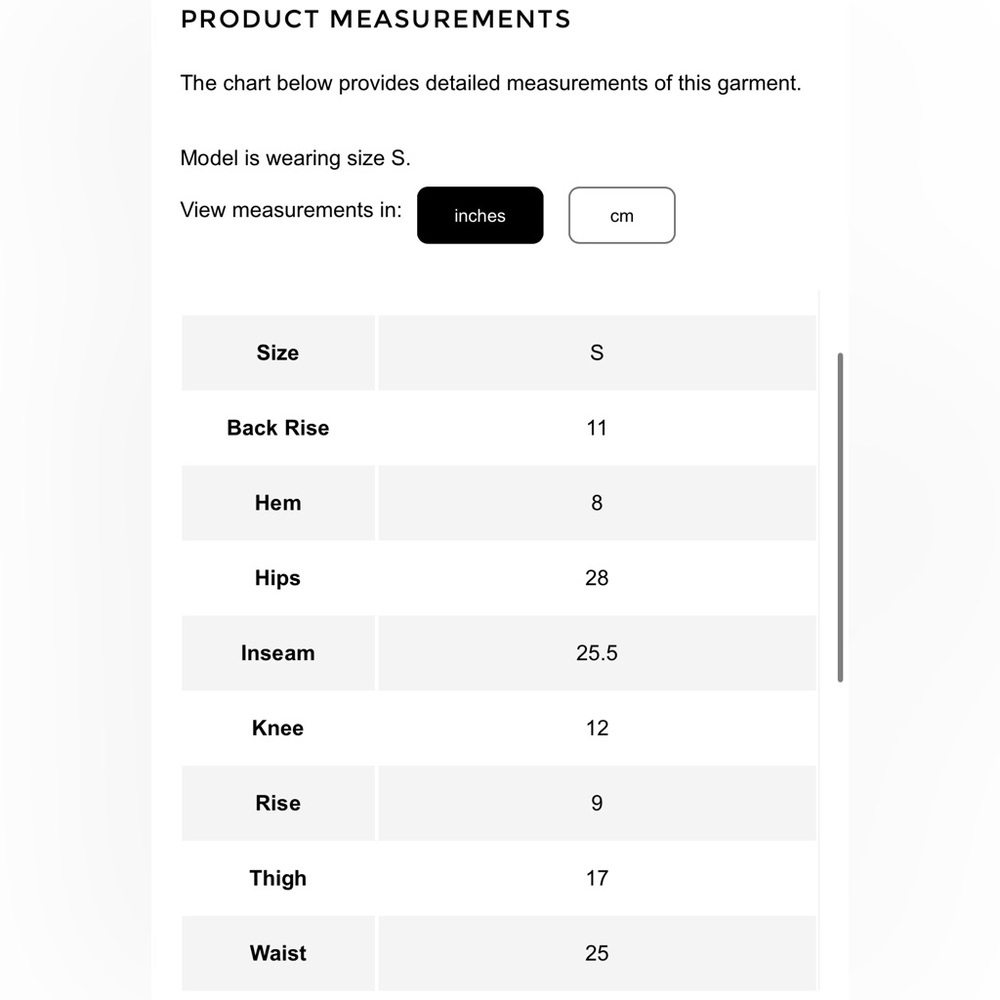Click the table's vertical scrollbar
The image size is (1000, 1000).
click(x=840, y=517)
